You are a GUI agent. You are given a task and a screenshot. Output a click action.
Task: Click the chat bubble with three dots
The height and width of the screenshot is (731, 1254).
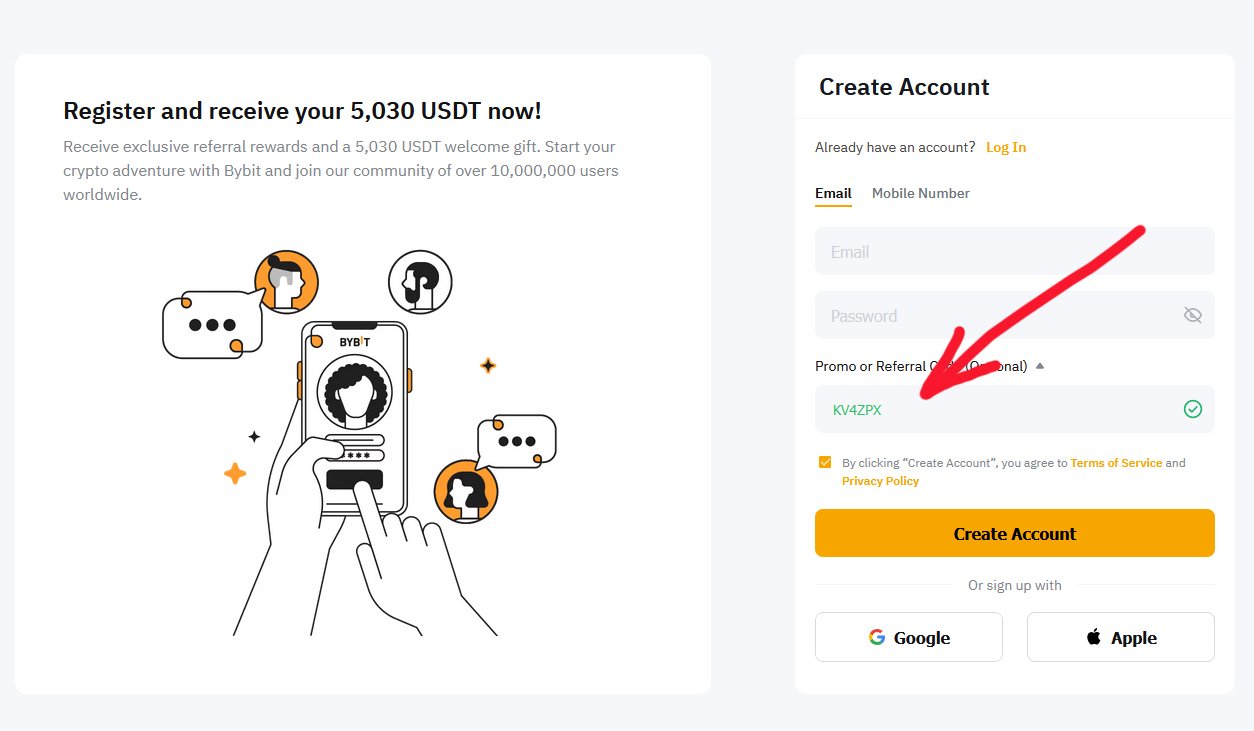coord(212,325)
